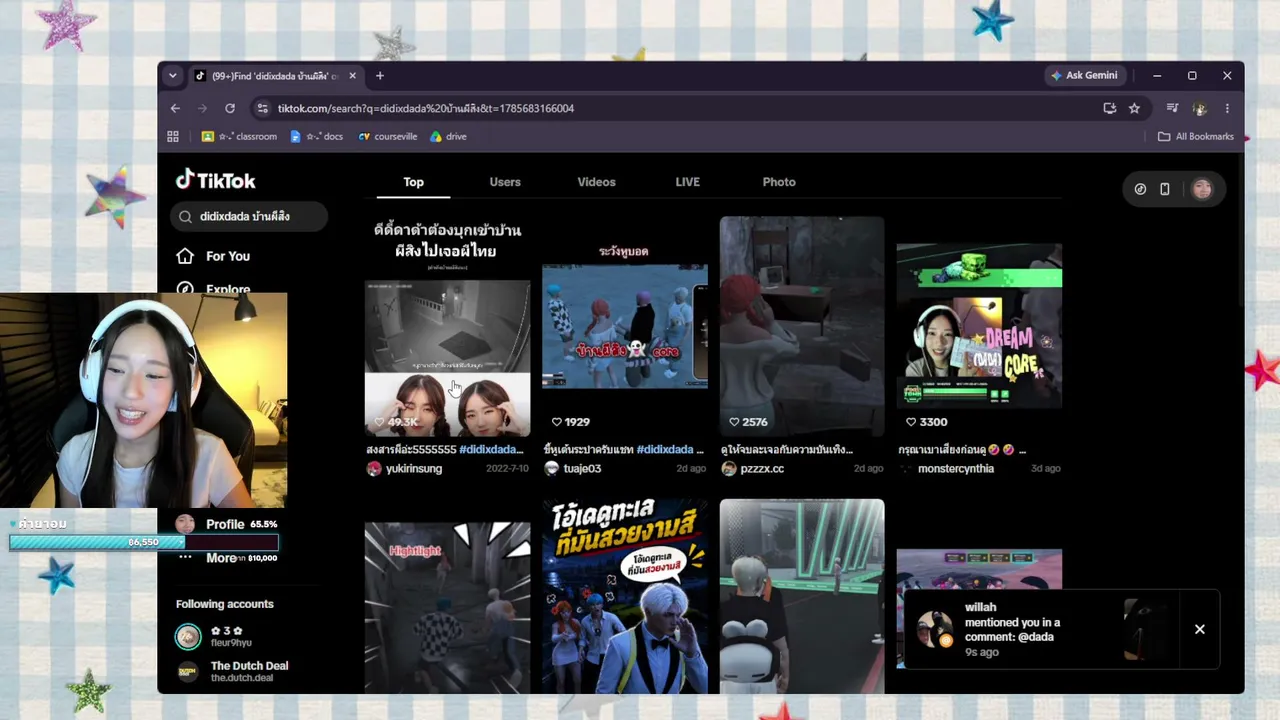The image size is (1280, 720).
Task: Click the #didixdada hashtag under yukirinsung video
Action: point(491,449)
